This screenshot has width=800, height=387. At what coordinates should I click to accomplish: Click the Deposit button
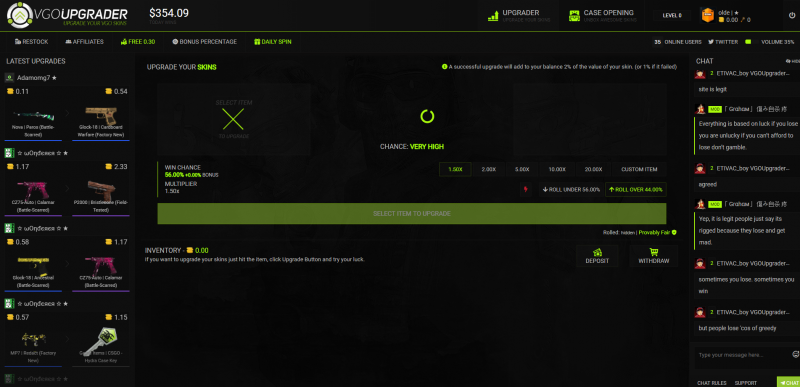597,256
